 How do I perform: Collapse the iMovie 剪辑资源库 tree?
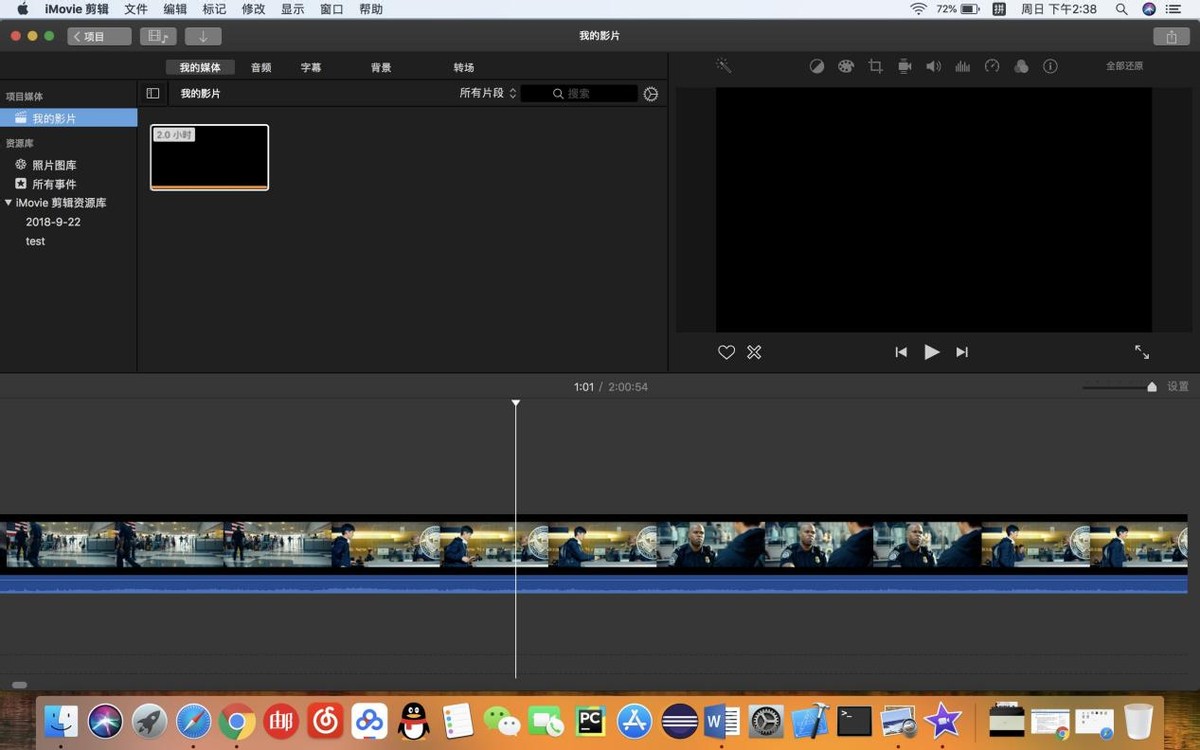click(x=9, y=203)
